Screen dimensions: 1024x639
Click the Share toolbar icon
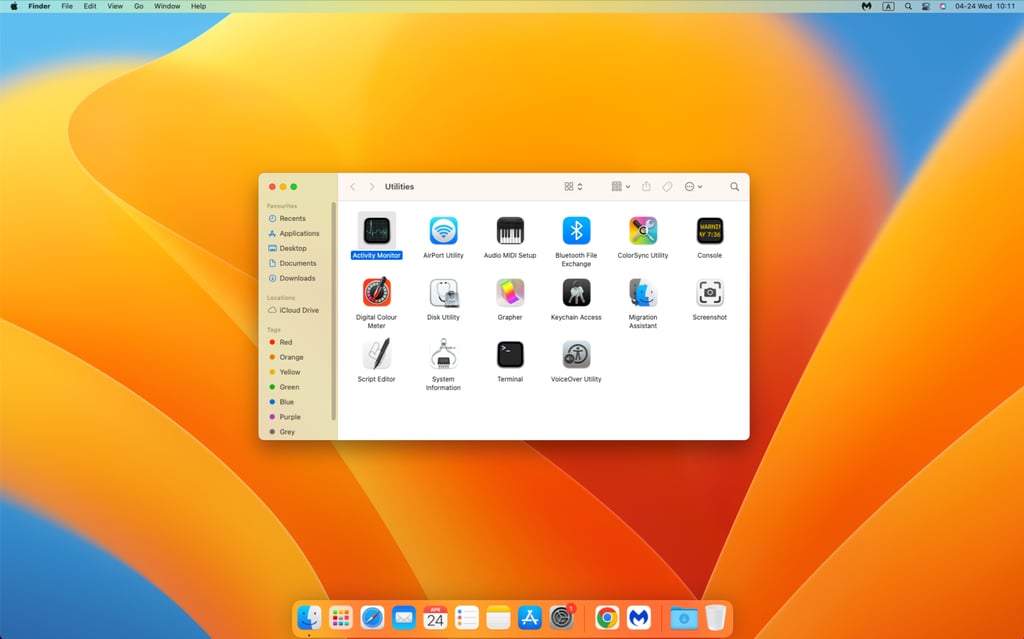pos(646,186)
